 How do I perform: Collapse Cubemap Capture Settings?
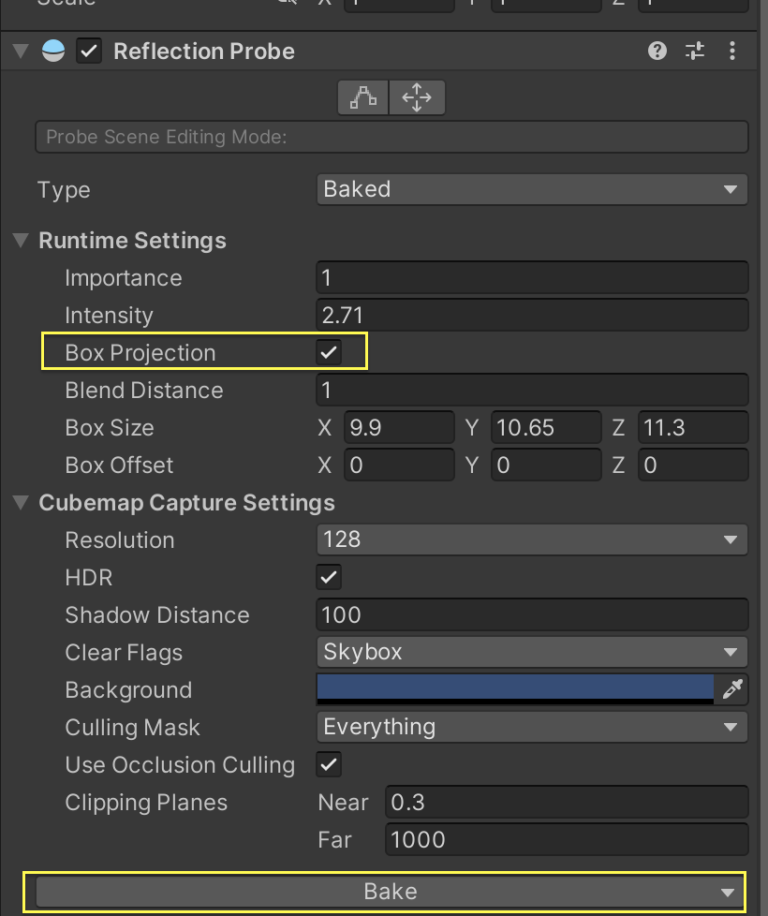point(22,503)
